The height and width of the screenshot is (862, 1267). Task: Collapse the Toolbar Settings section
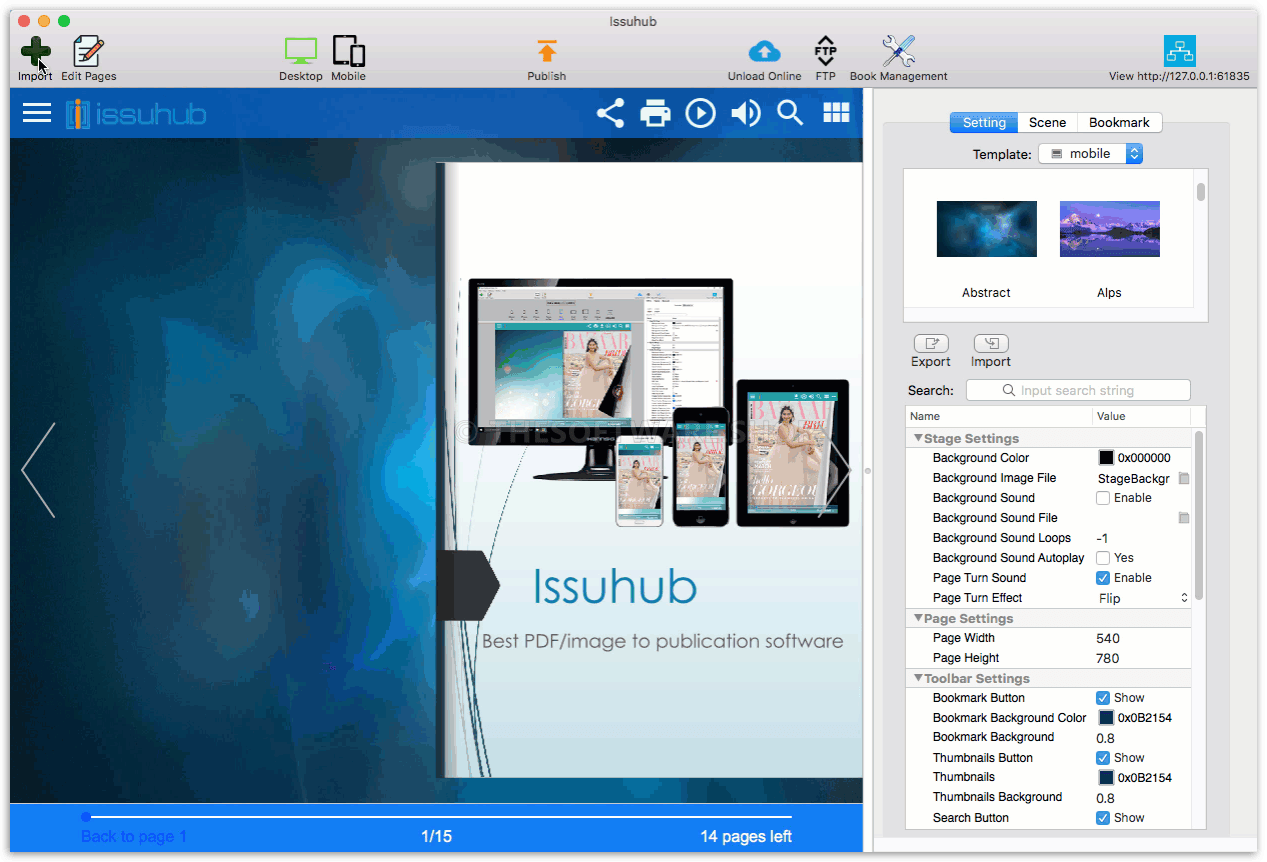pos(919,678)
